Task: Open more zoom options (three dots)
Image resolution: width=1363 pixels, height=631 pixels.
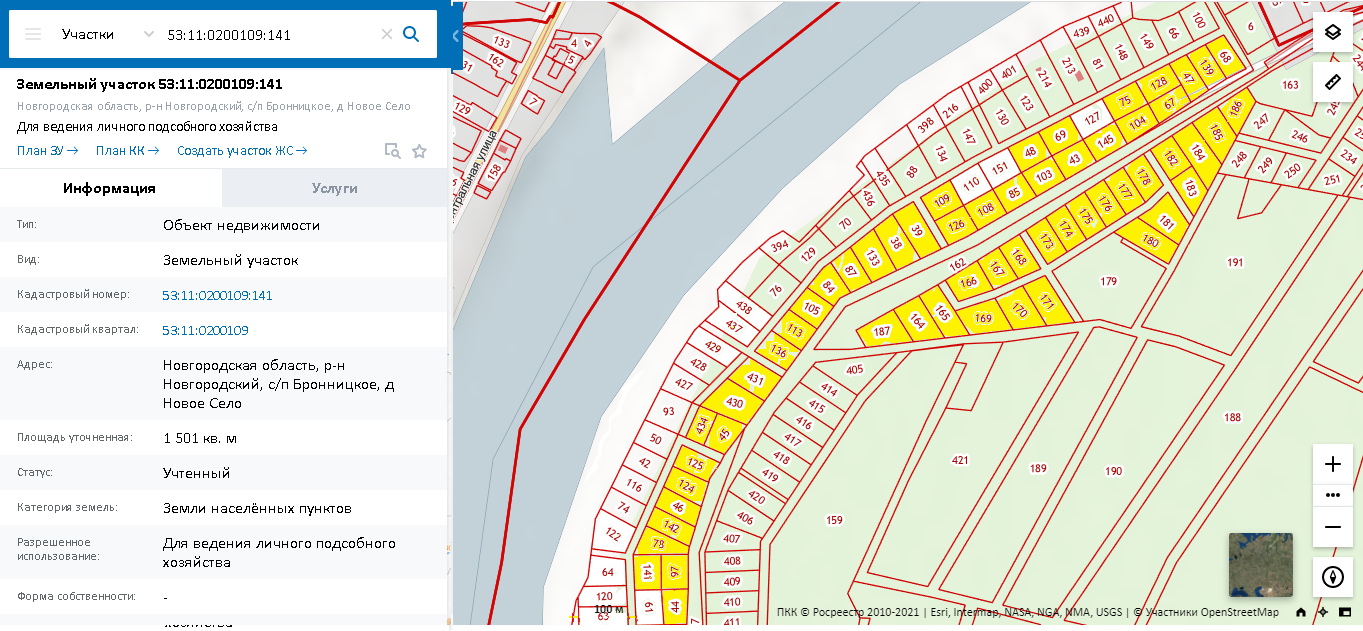Action: (1332, 495)
